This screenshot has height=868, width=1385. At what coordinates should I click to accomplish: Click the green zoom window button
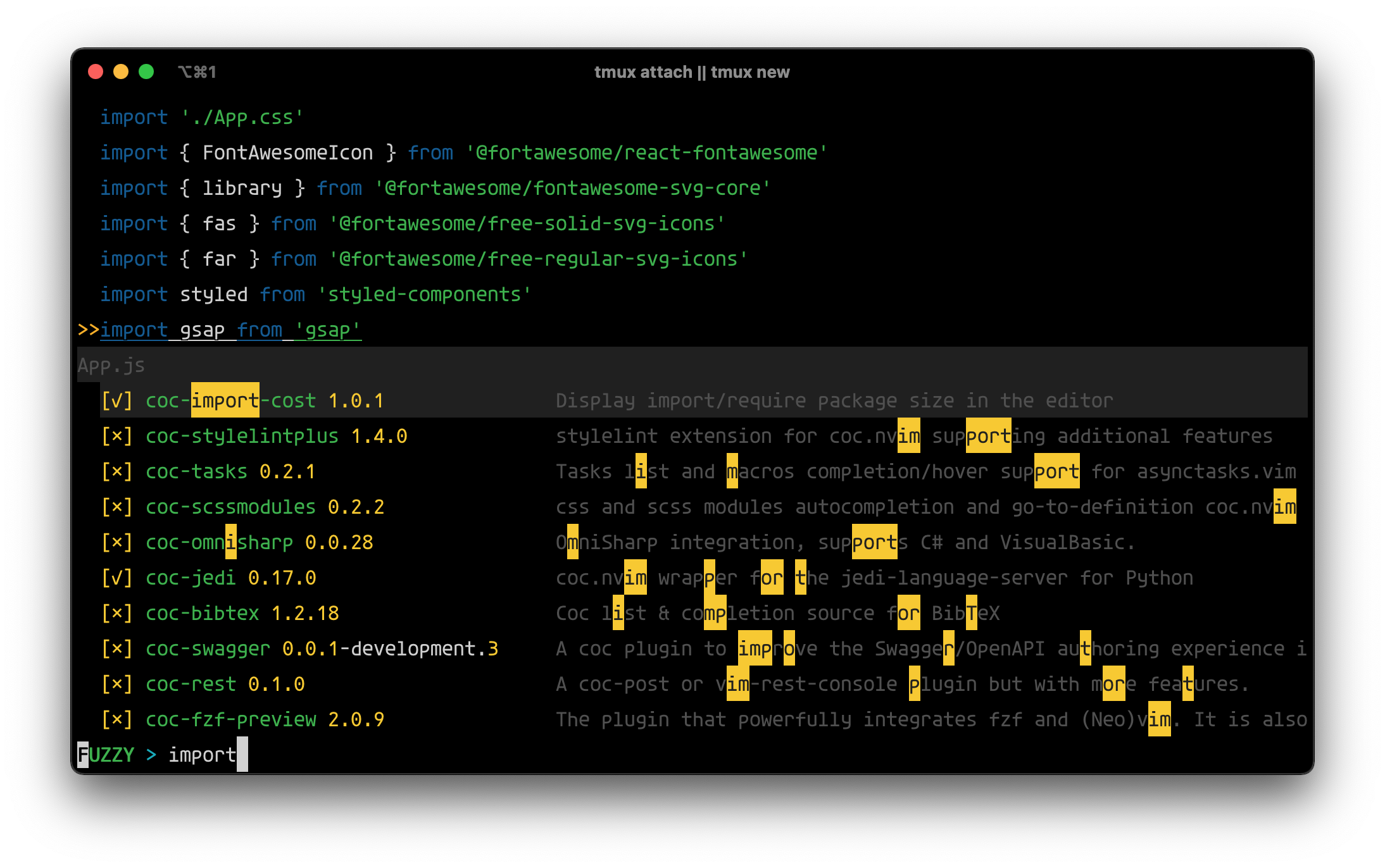(146, 71)
